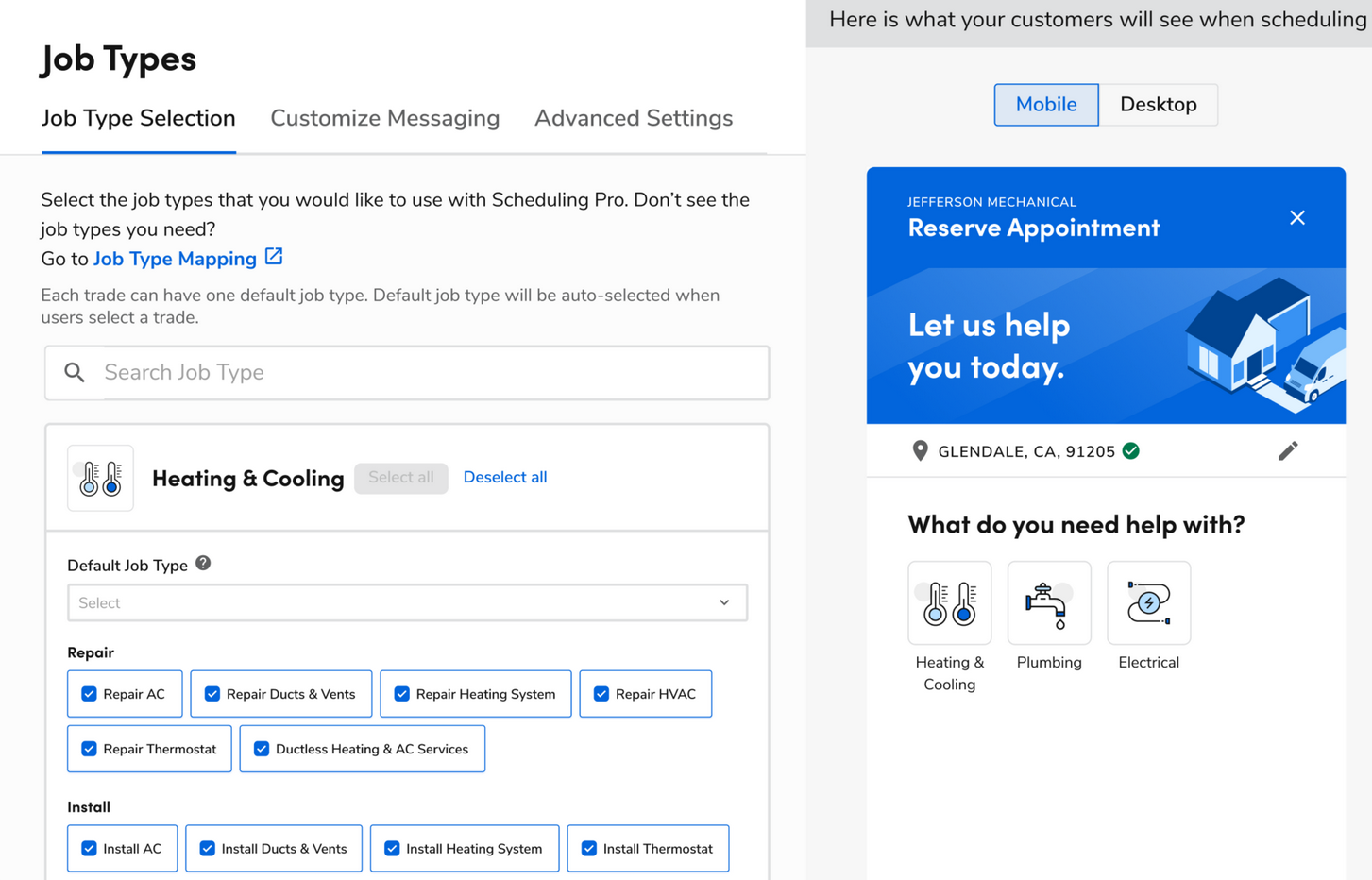The image size is (1372, 880).
Task: Open the Advanced Settings tab
Action: (633, 118)
